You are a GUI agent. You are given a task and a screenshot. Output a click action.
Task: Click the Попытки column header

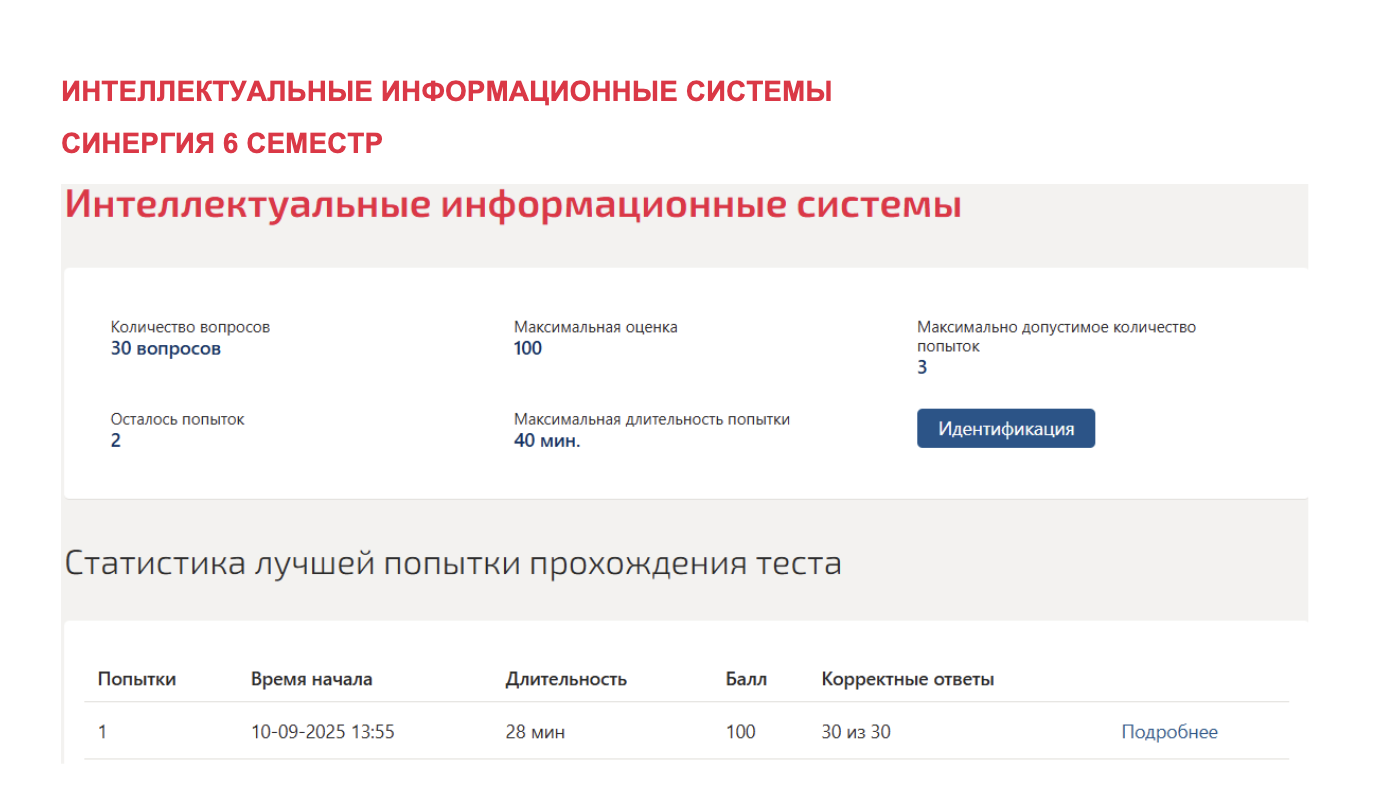137,680
